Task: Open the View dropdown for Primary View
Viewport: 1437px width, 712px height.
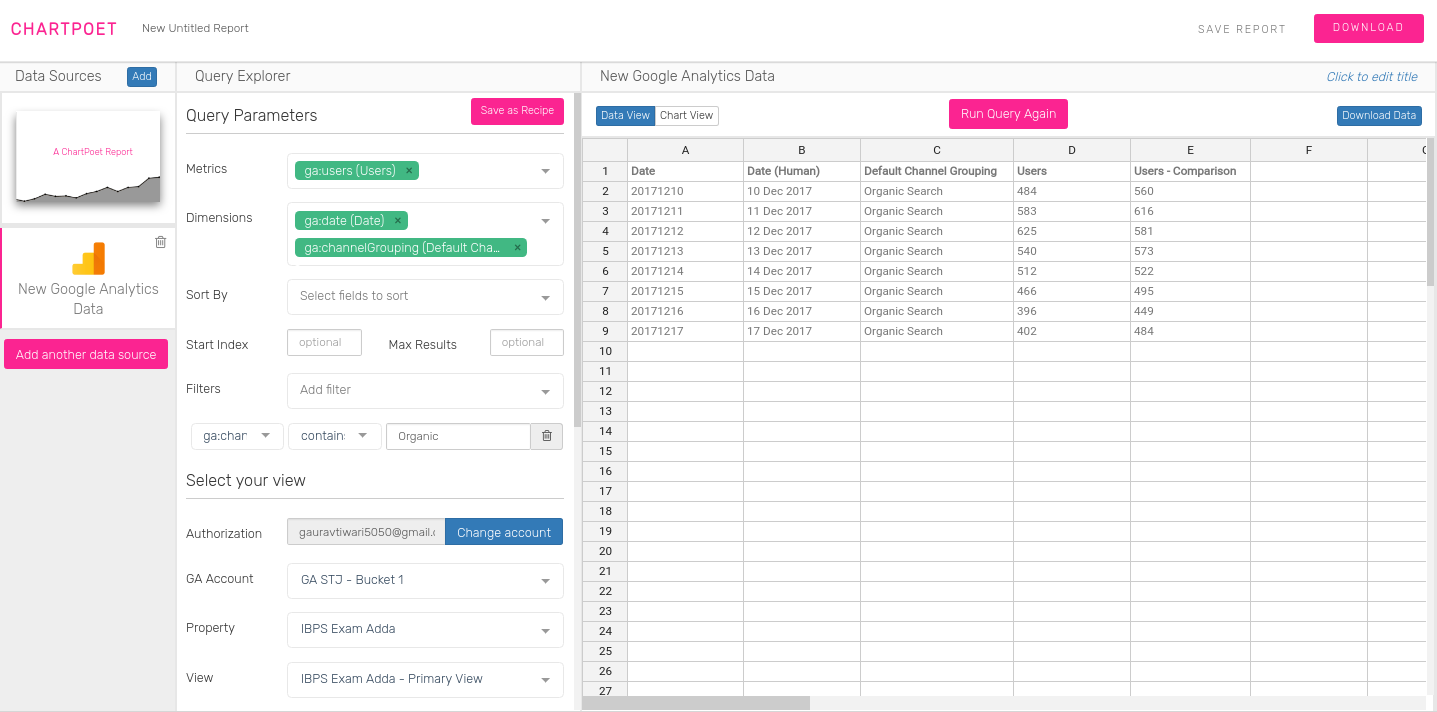Action: pyautogui.click(x=425, y=679)
